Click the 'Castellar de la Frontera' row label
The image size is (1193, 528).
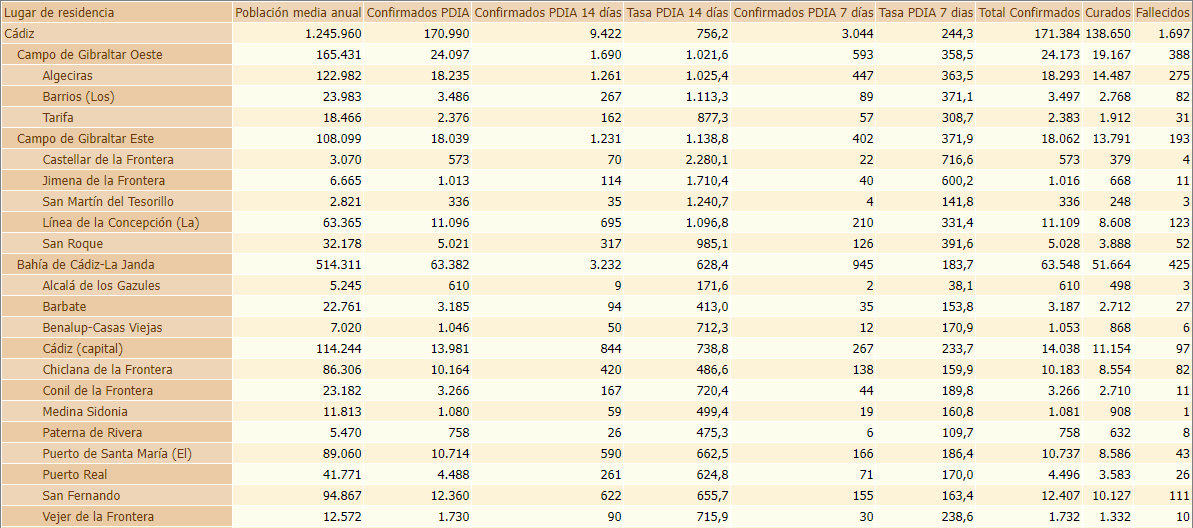pos(108,160)
